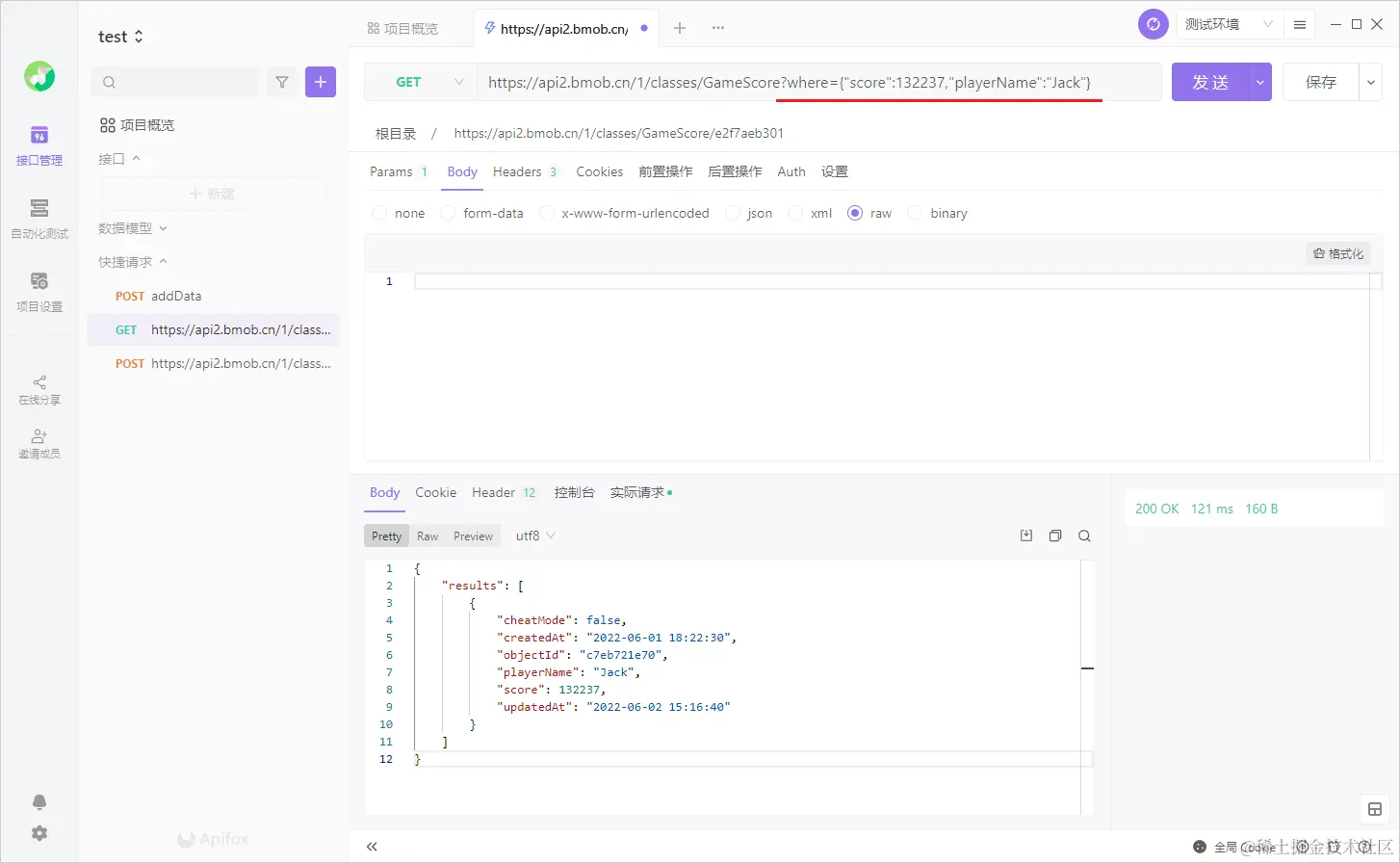1400x863 pixels.
Task: Switch response view to Preview
Action: pyautogui.click(x=473, y=536)
